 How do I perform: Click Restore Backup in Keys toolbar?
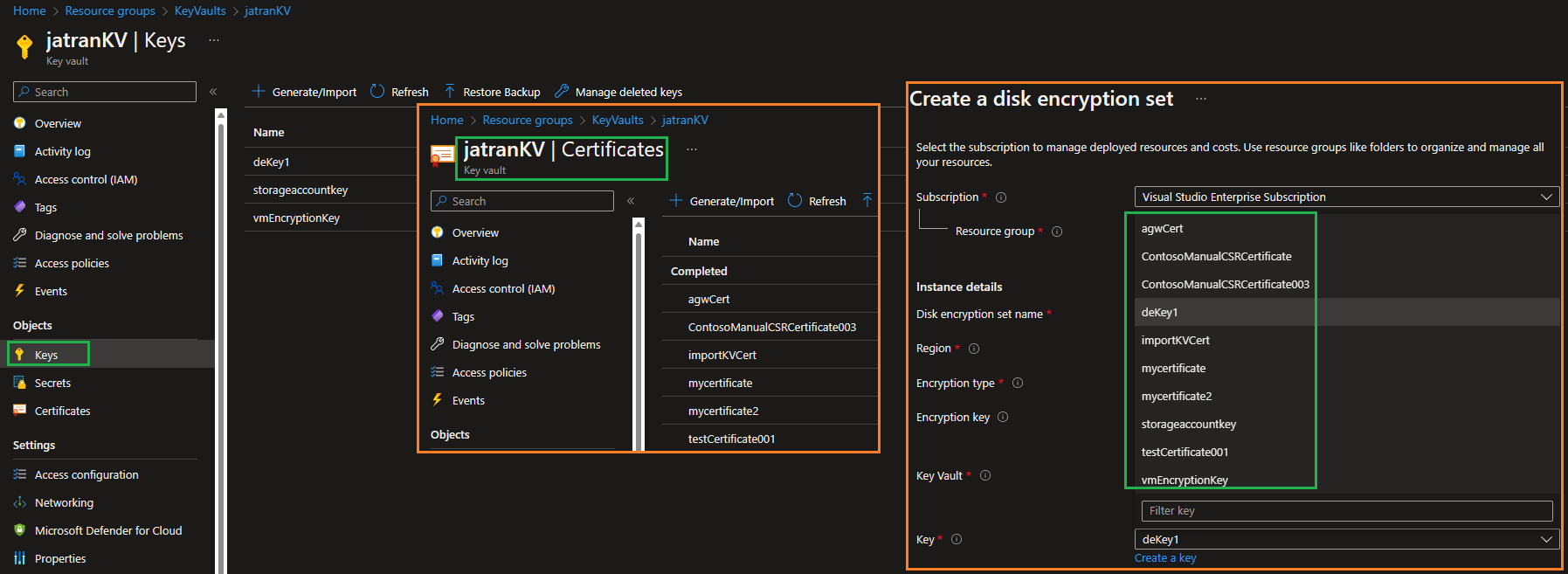(492, 92)
